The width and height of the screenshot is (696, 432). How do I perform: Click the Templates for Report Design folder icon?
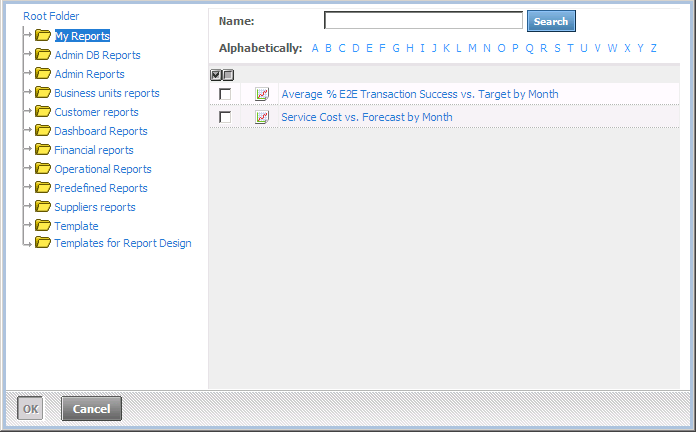click(x=43, y=243)
